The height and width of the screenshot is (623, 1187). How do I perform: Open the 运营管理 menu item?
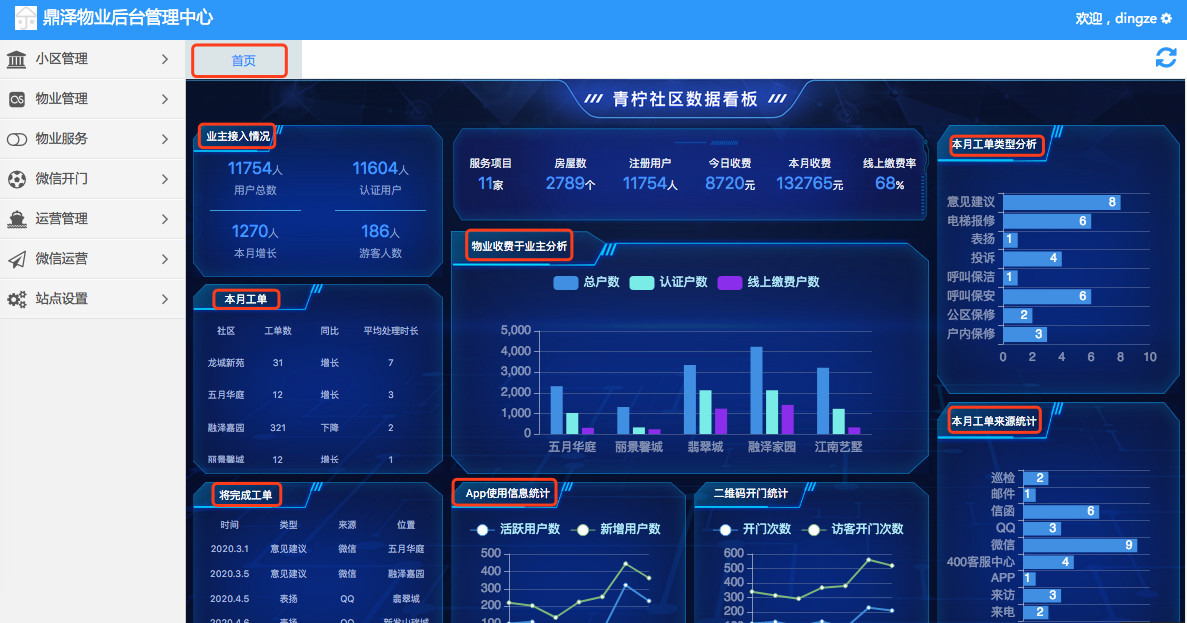point(92,220)
